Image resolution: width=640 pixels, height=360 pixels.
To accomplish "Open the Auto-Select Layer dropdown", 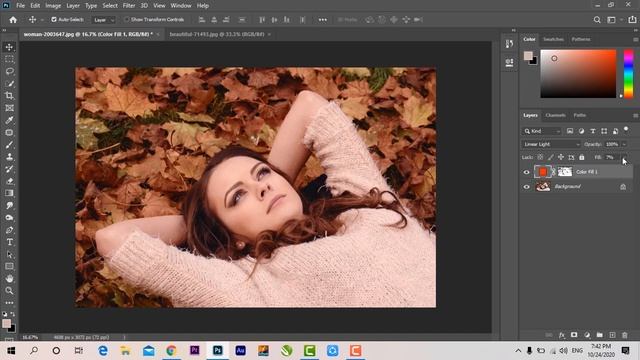I will point(104,20).
